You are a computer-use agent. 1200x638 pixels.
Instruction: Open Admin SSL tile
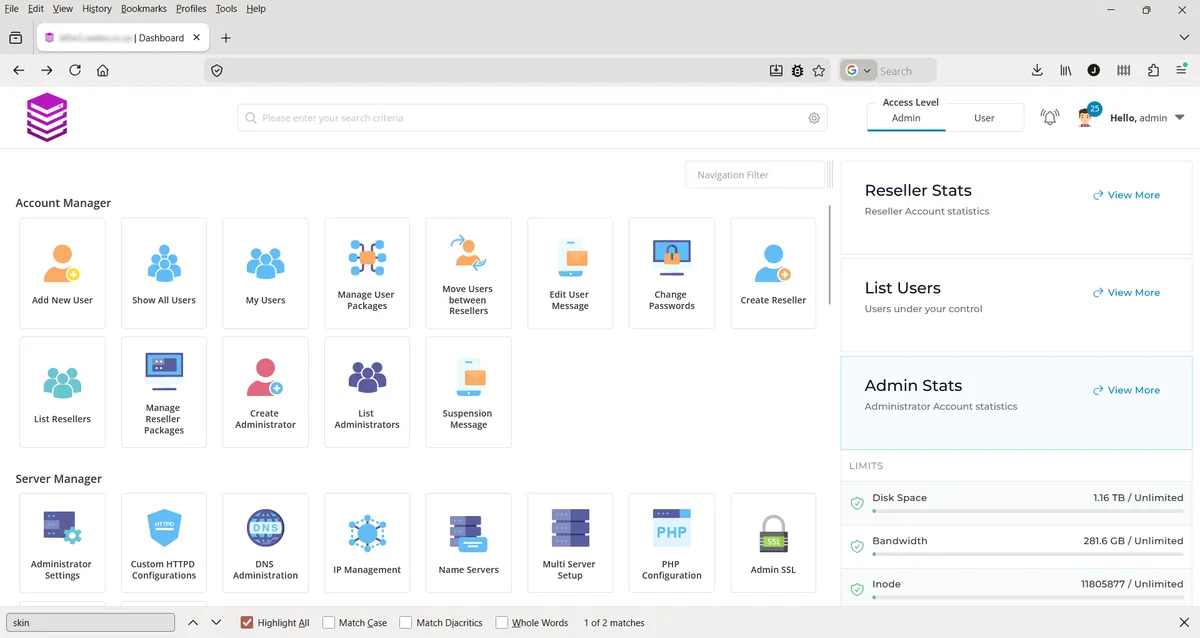point(773,543)
